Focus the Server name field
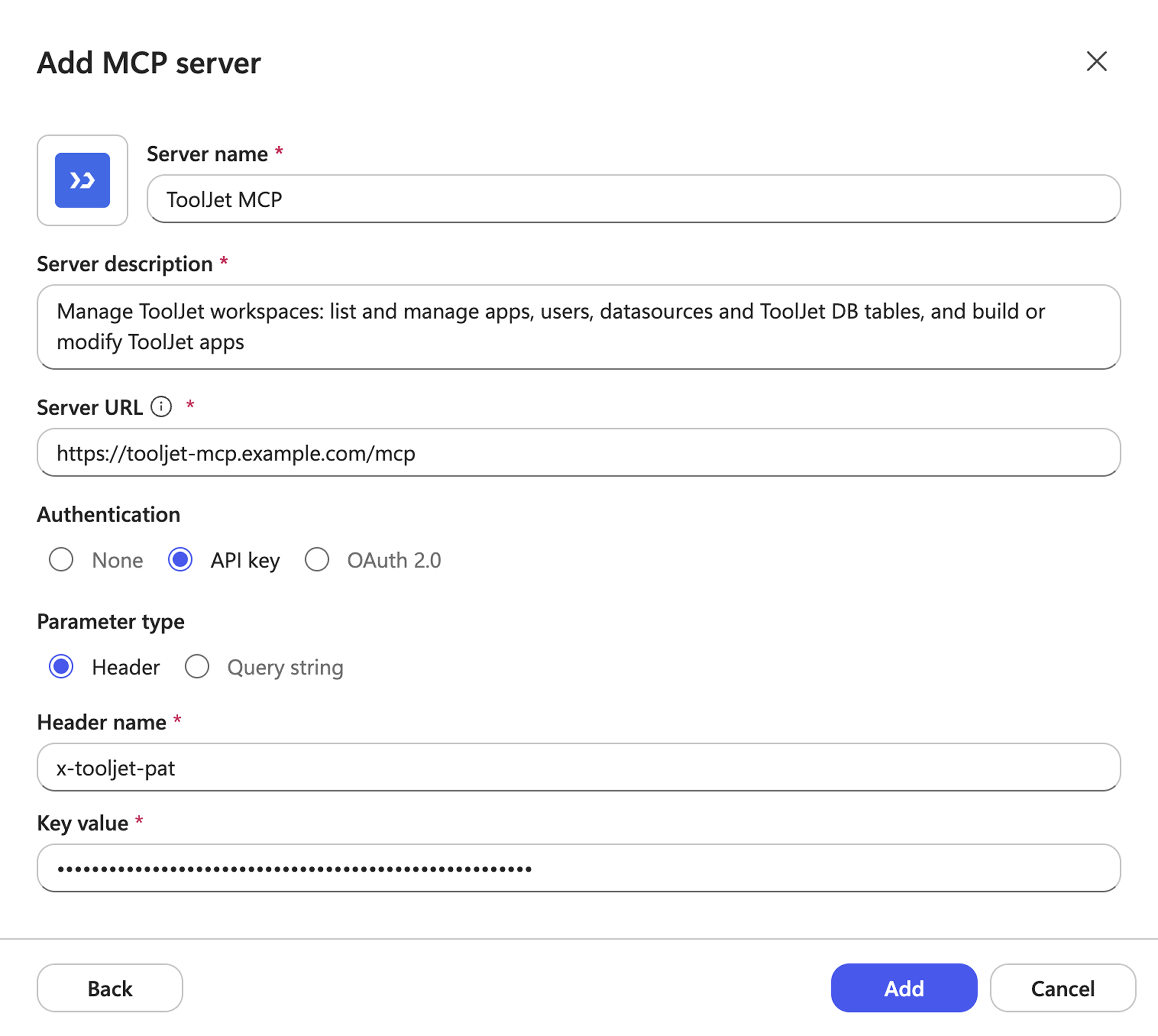 [x=633, y=199]
